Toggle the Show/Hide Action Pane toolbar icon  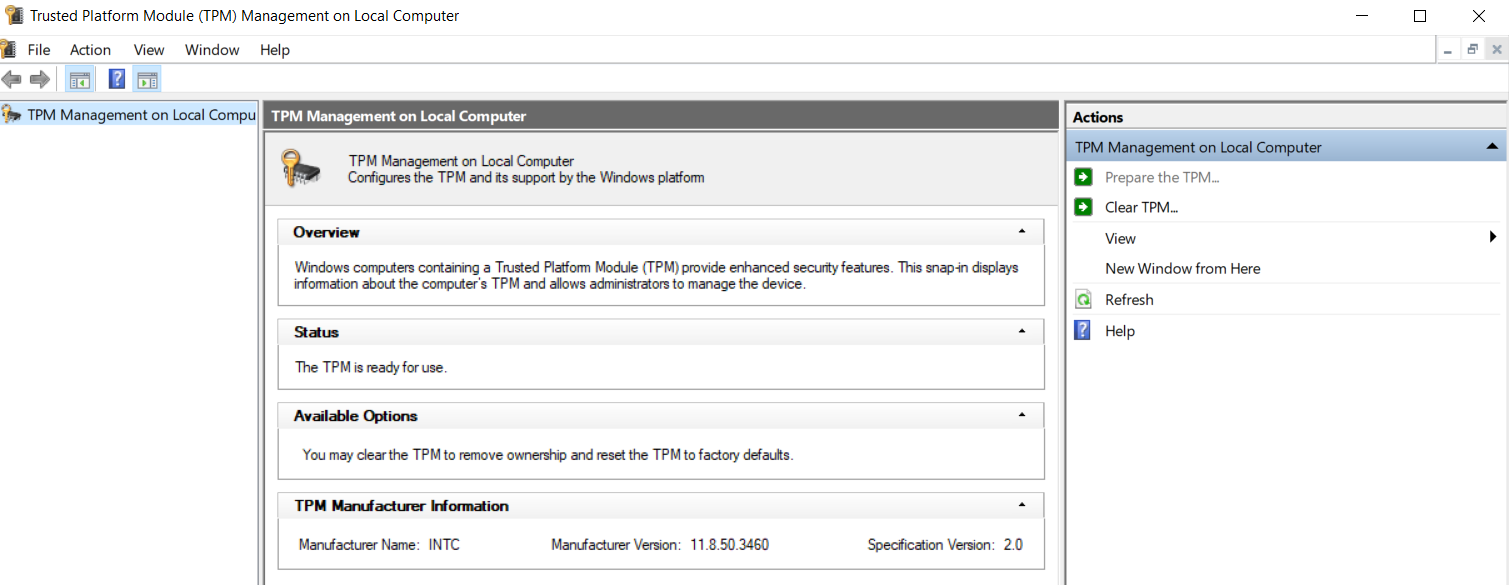point(147,80)
